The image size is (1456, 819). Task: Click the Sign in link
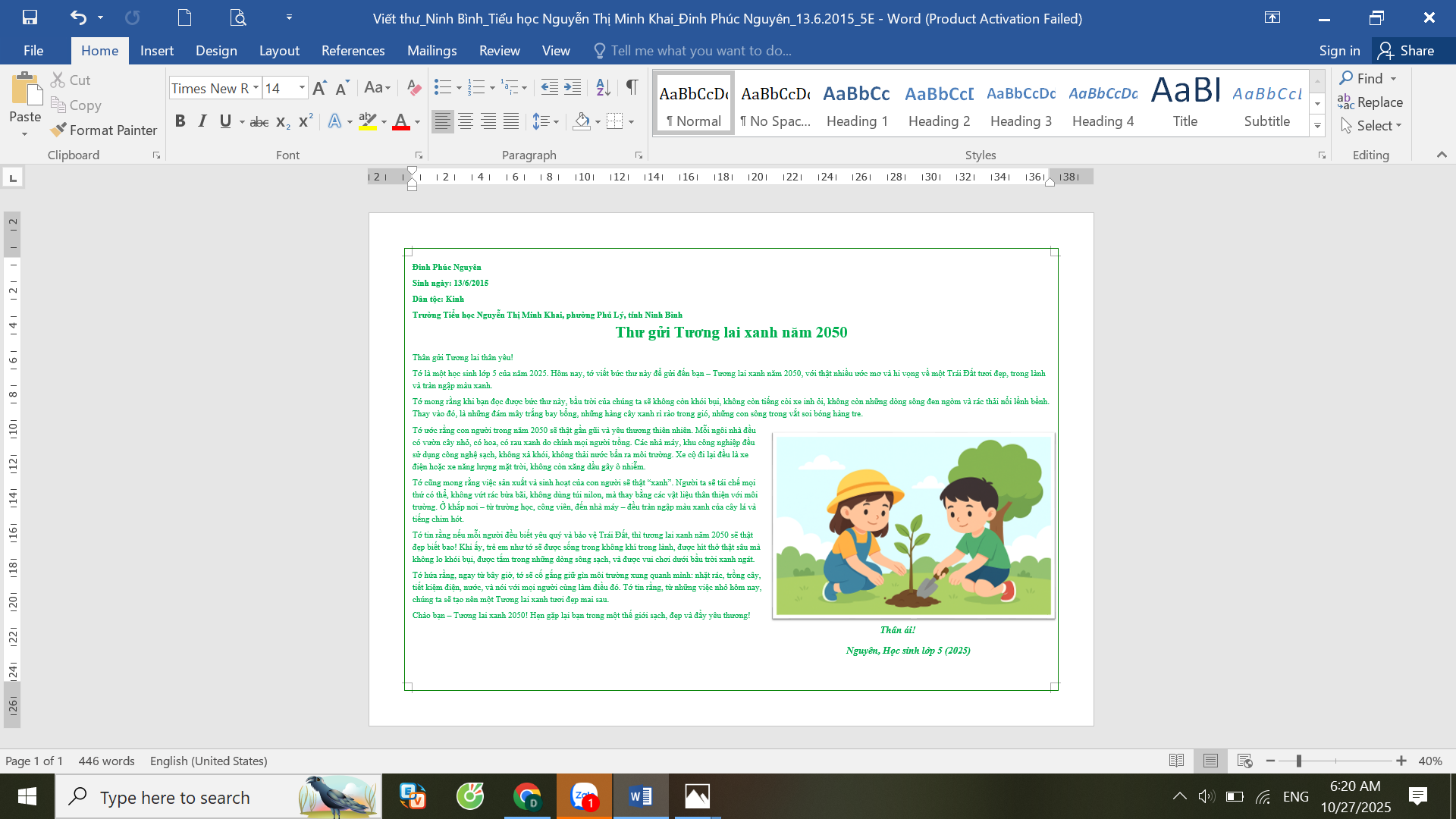(1339, 50)
